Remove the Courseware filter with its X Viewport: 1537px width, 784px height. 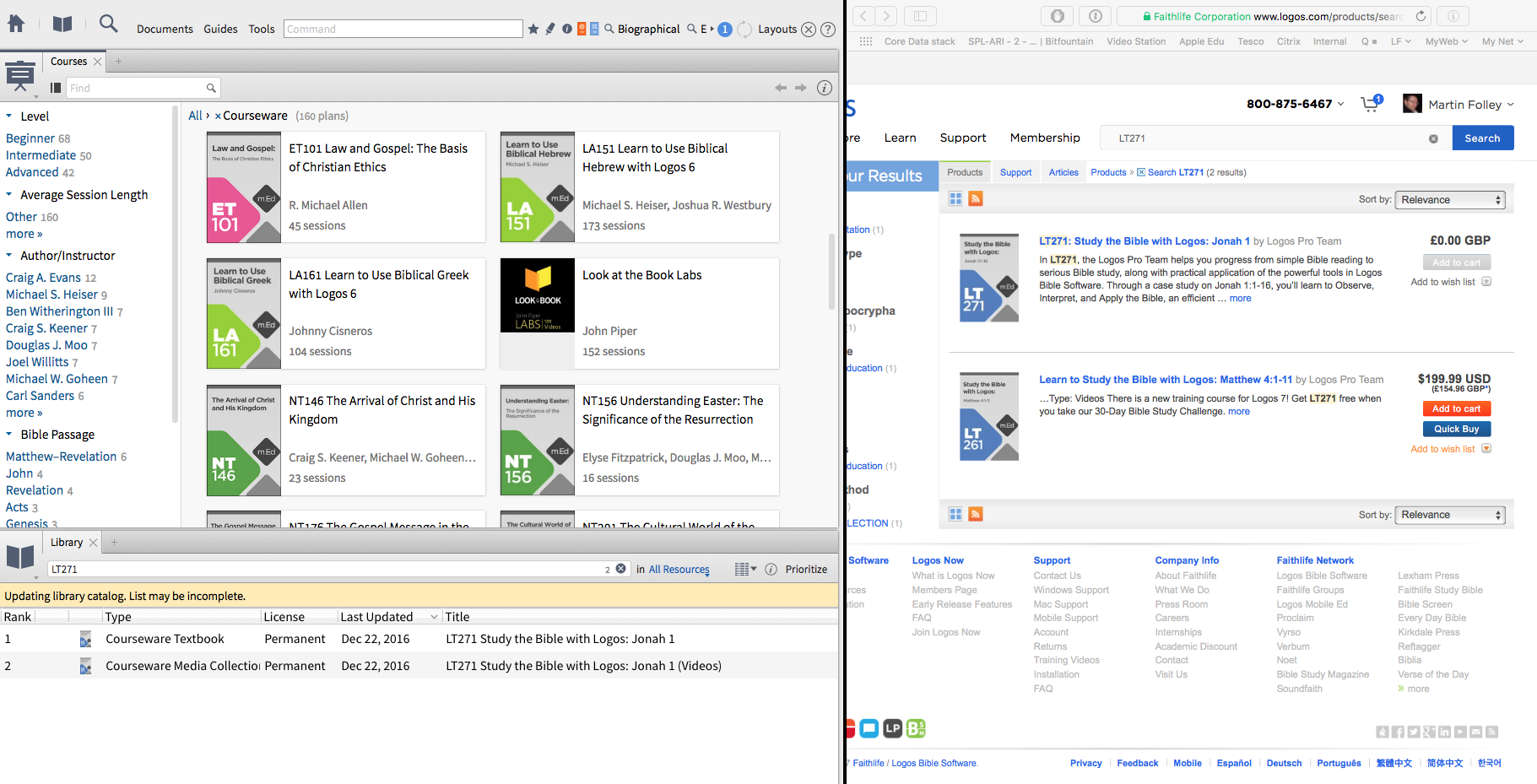click(218, 116)
